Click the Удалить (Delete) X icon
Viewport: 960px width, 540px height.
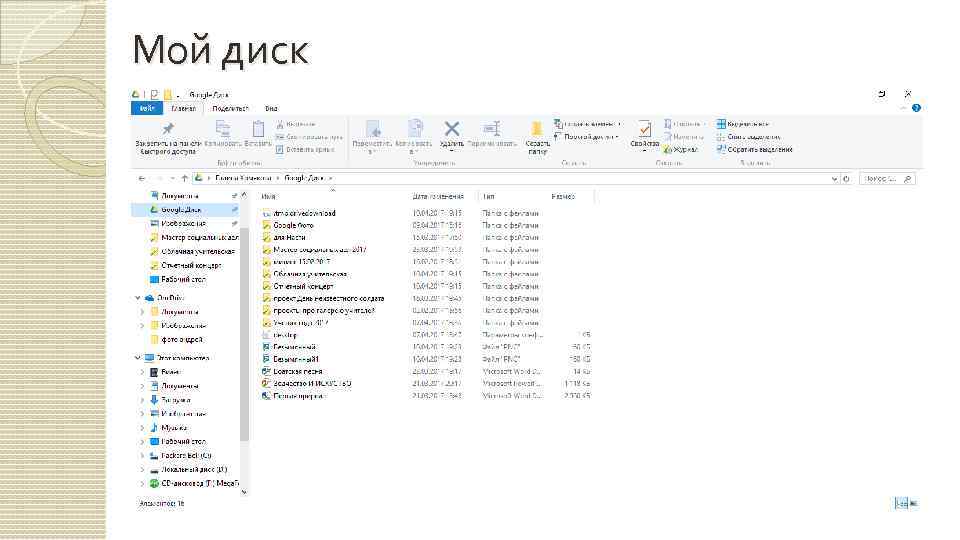[x=452, y=129]
